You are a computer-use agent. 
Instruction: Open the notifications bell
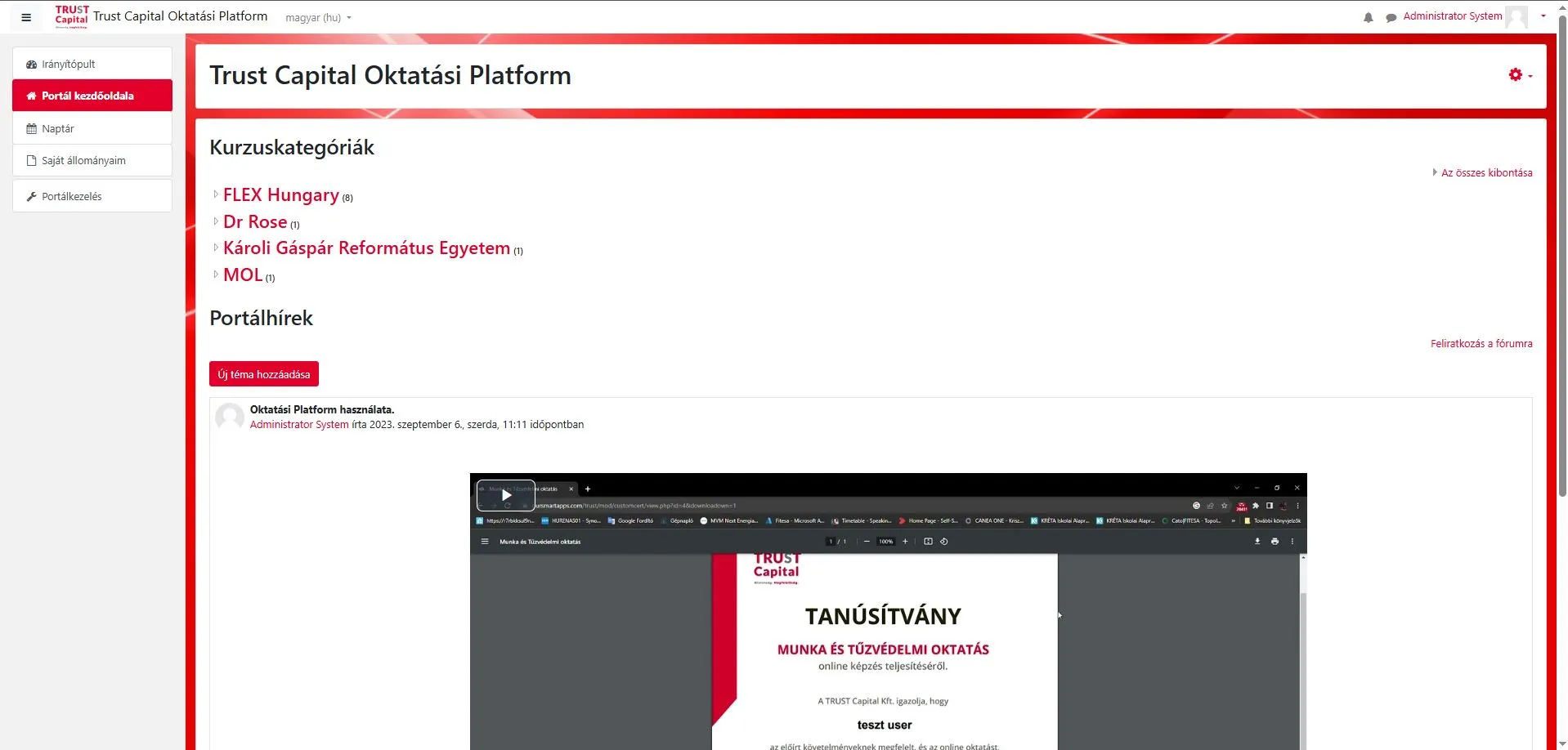point(1368,17)
